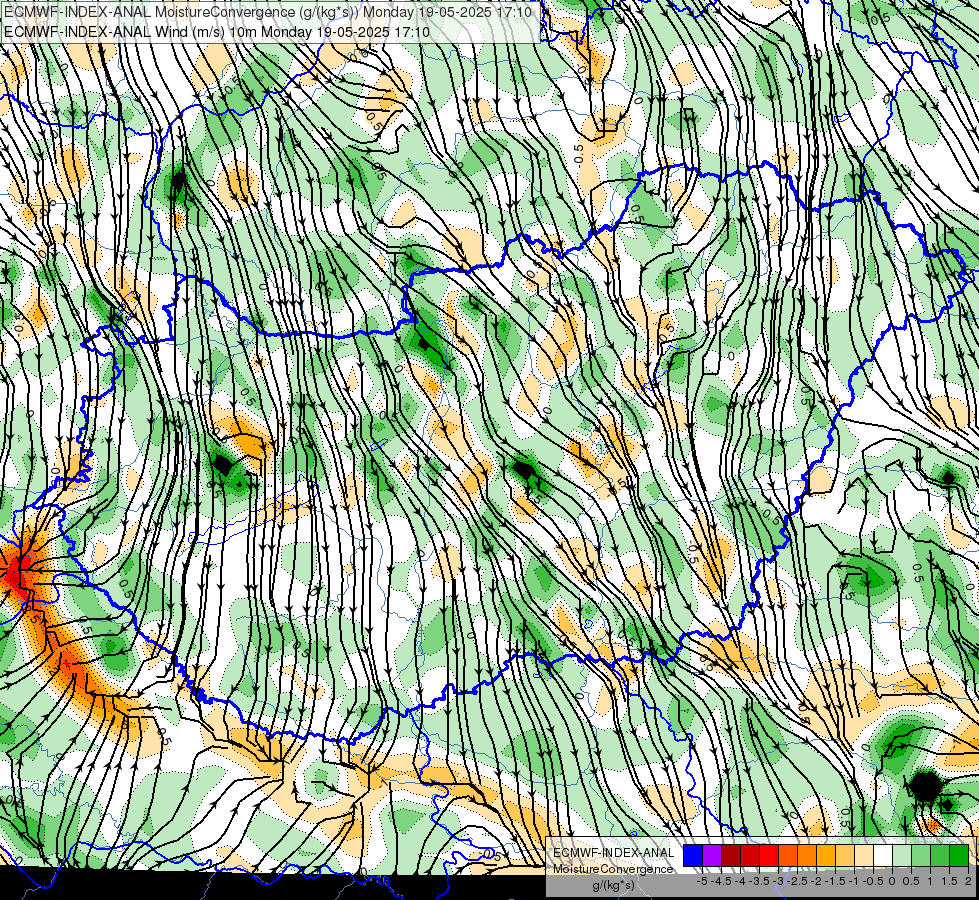This screenshot has width=979, height=900.
Task: Click the '-1' value on the legend scale
Action: coord(854,881)
